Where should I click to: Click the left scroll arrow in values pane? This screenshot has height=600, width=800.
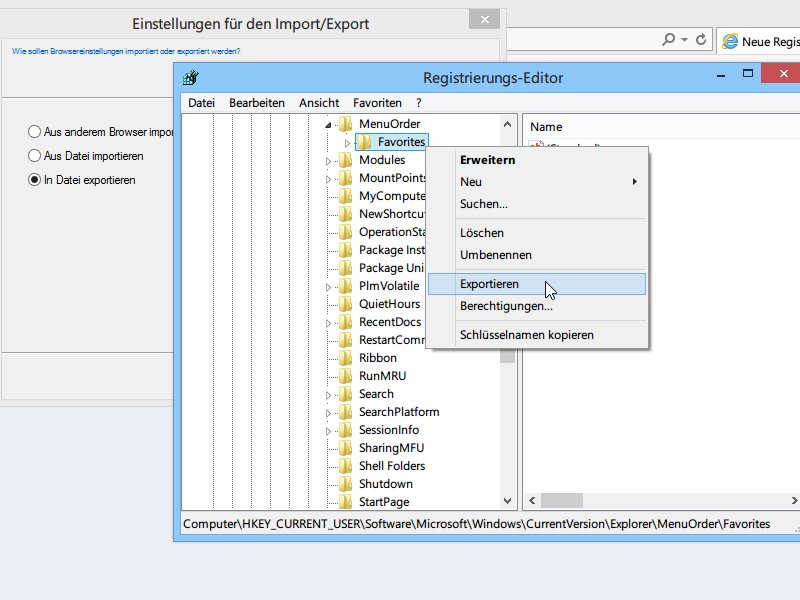(x=532, y=501)
